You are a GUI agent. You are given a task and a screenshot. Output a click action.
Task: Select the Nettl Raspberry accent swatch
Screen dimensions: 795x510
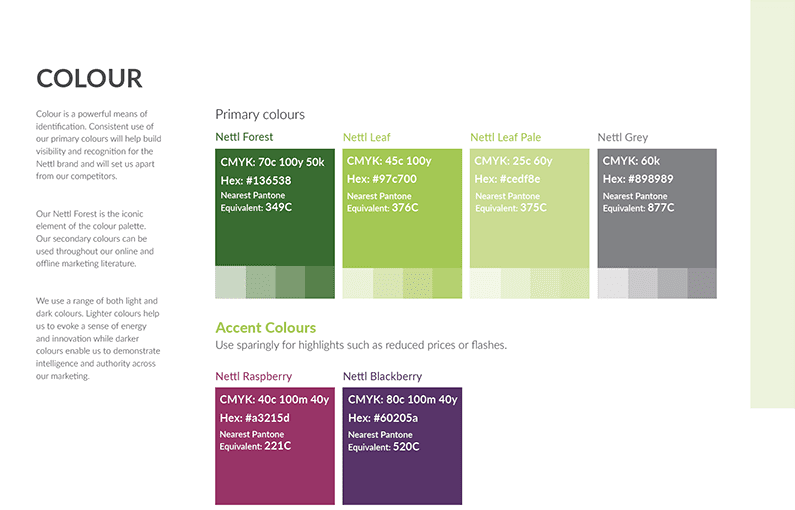pyautogui.click(x=275, y=446)
